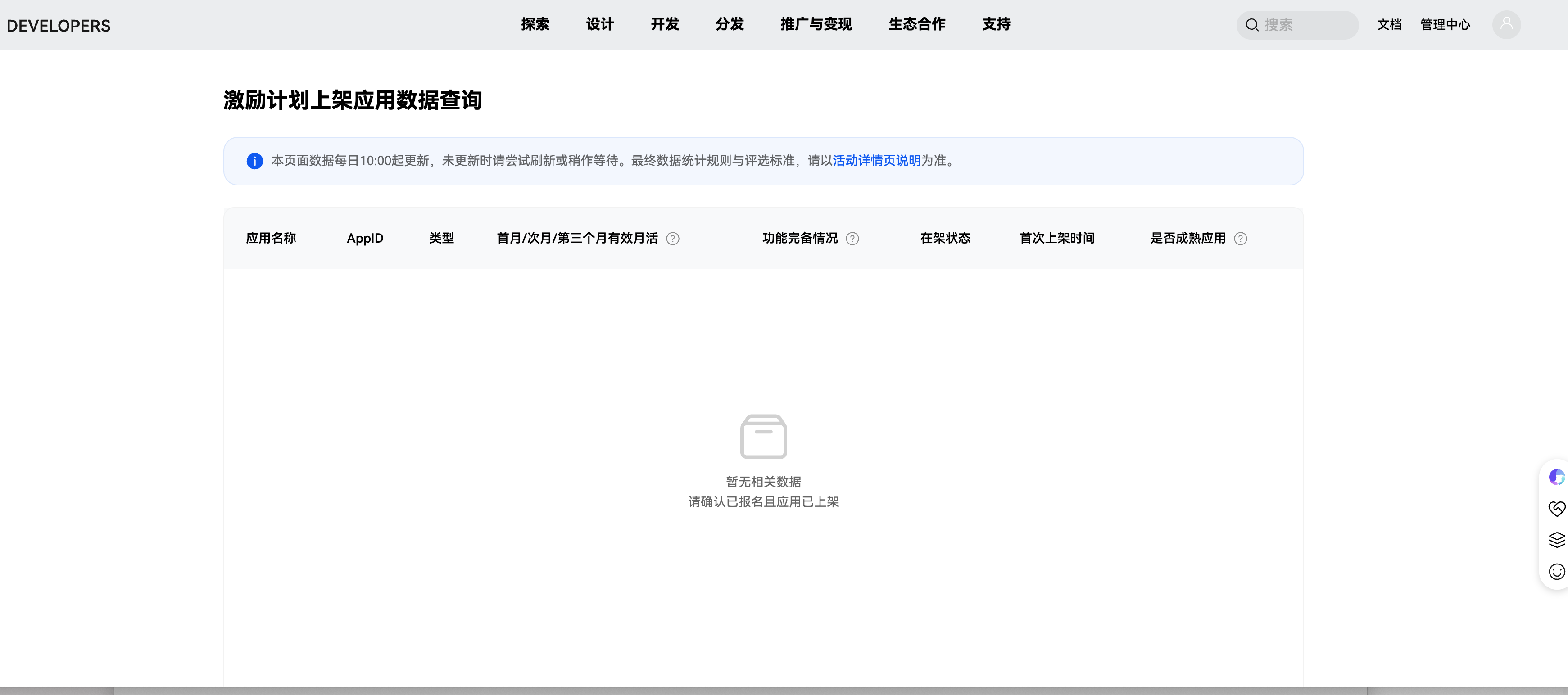Open the 探索 navigation menu
The image size is (1568, 695).
pyautogui.click(x=535, y=24)
